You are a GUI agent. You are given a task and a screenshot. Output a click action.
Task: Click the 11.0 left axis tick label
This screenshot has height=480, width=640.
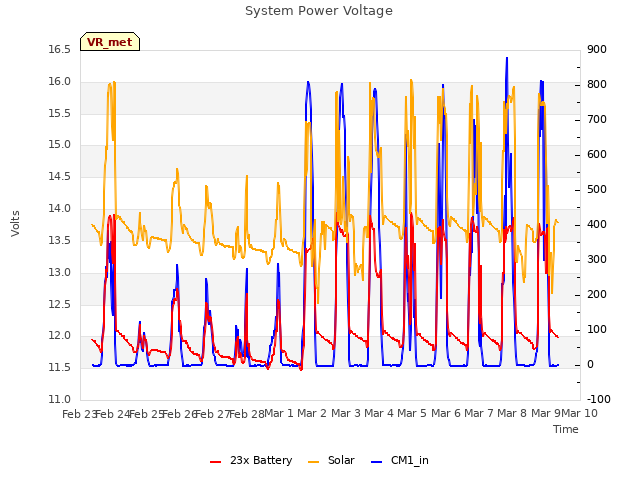(60, 400)
